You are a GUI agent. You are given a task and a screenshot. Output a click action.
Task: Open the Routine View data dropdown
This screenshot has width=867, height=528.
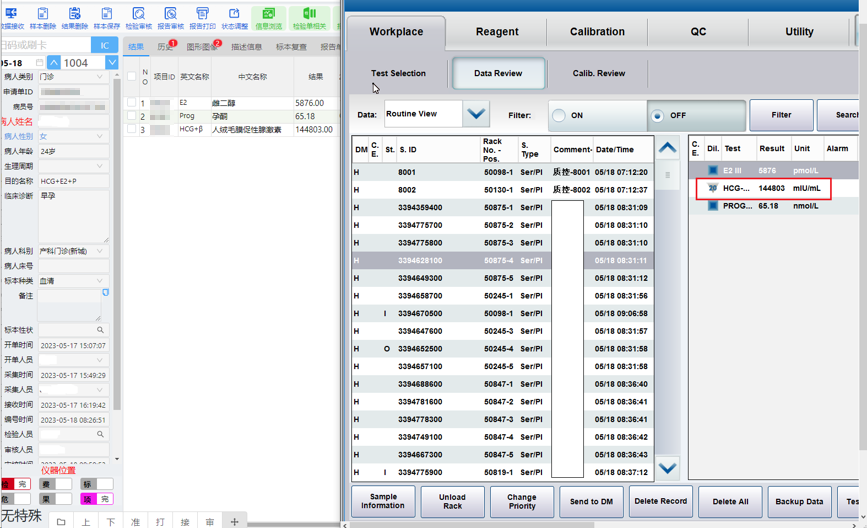pos(476,114)
